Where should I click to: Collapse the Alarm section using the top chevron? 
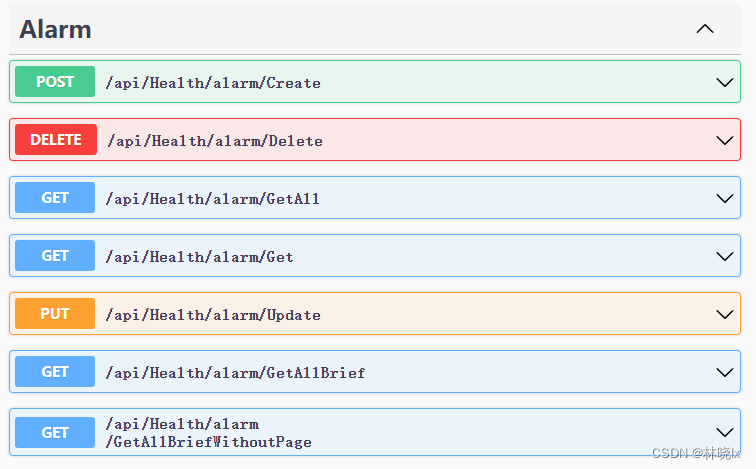point(705,29)
